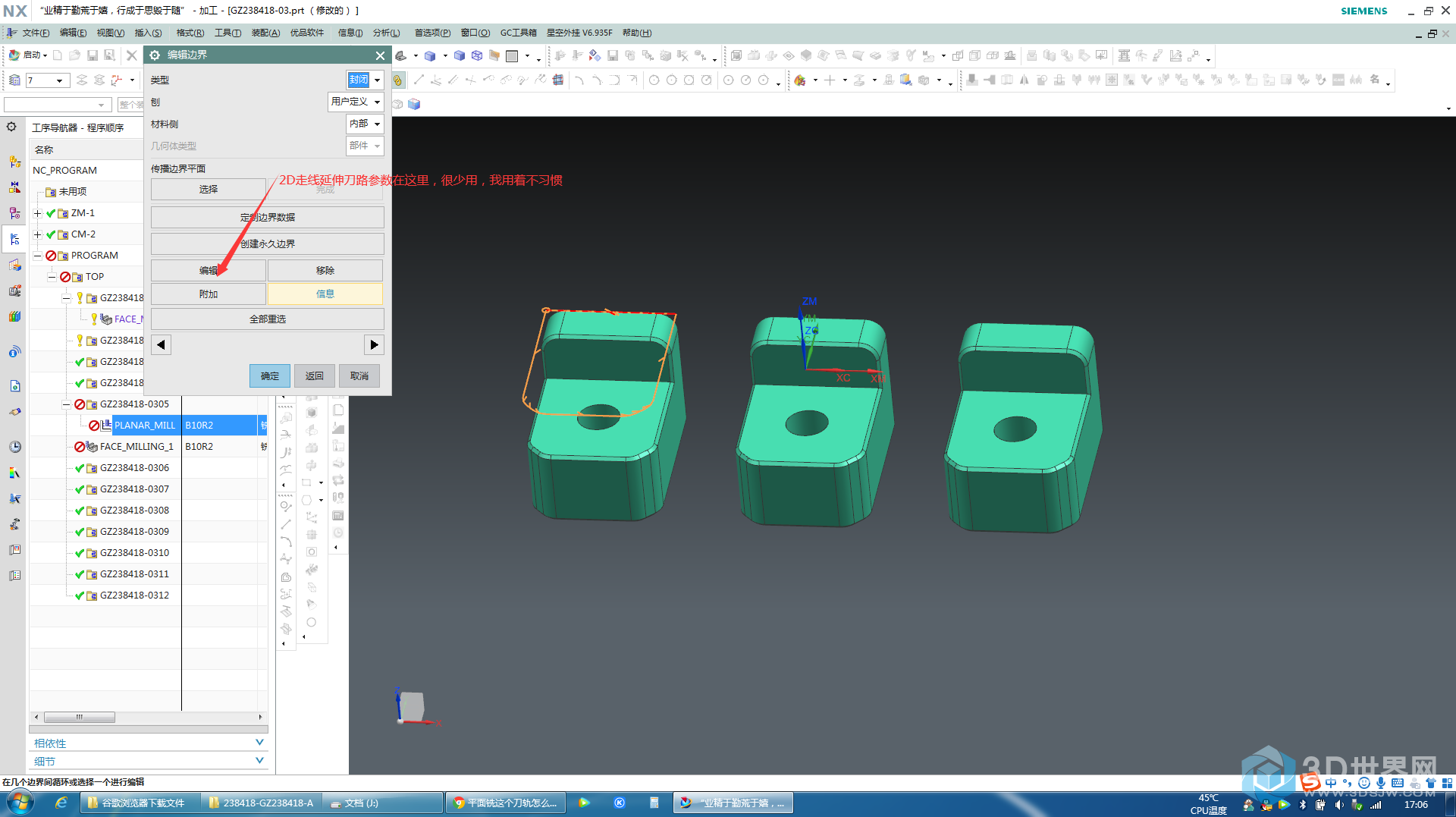Click the 附加 append button

pos(209,294)
